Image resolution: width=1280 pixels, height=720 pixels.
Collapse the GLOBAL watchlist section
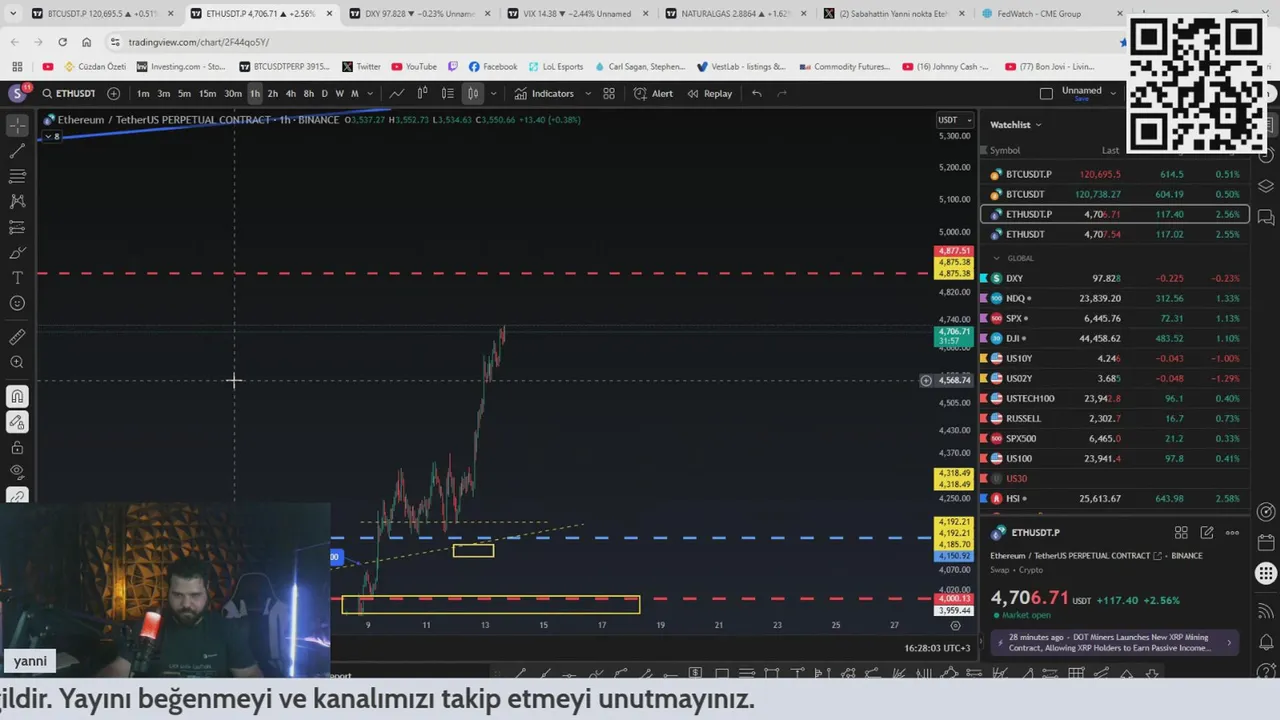(996, 258)
